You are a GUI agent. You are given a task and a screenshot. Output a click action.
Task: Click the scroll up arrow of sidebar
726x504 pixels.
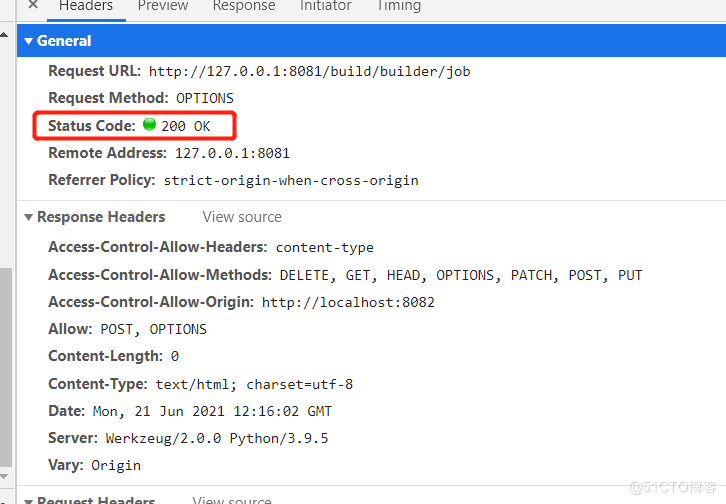(x=4, y=35)
